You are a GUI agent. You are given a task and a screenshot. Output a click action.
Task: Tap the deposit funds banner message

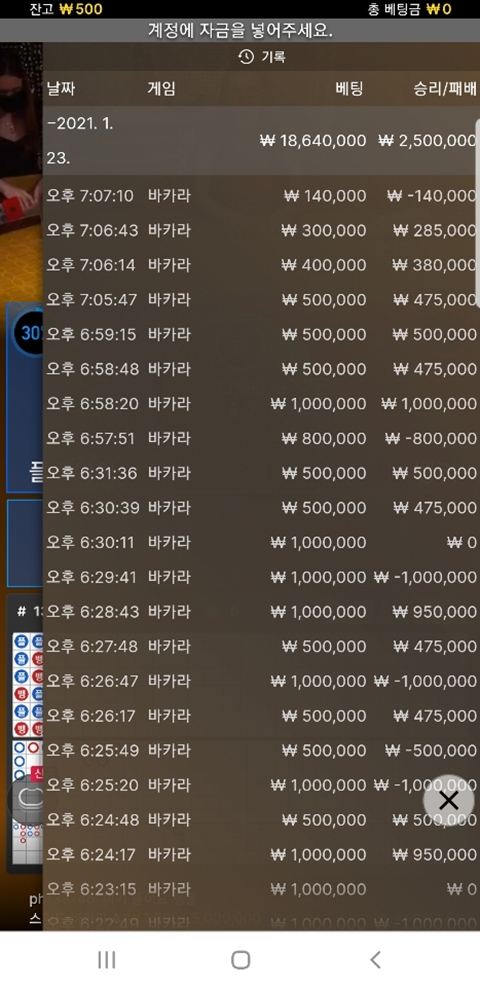[x=240, y=30]
